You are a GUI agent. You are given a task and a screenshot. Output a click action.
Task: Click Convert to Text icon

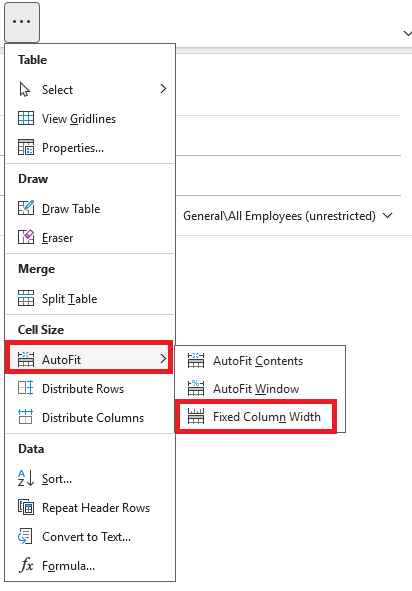[26, 536]
